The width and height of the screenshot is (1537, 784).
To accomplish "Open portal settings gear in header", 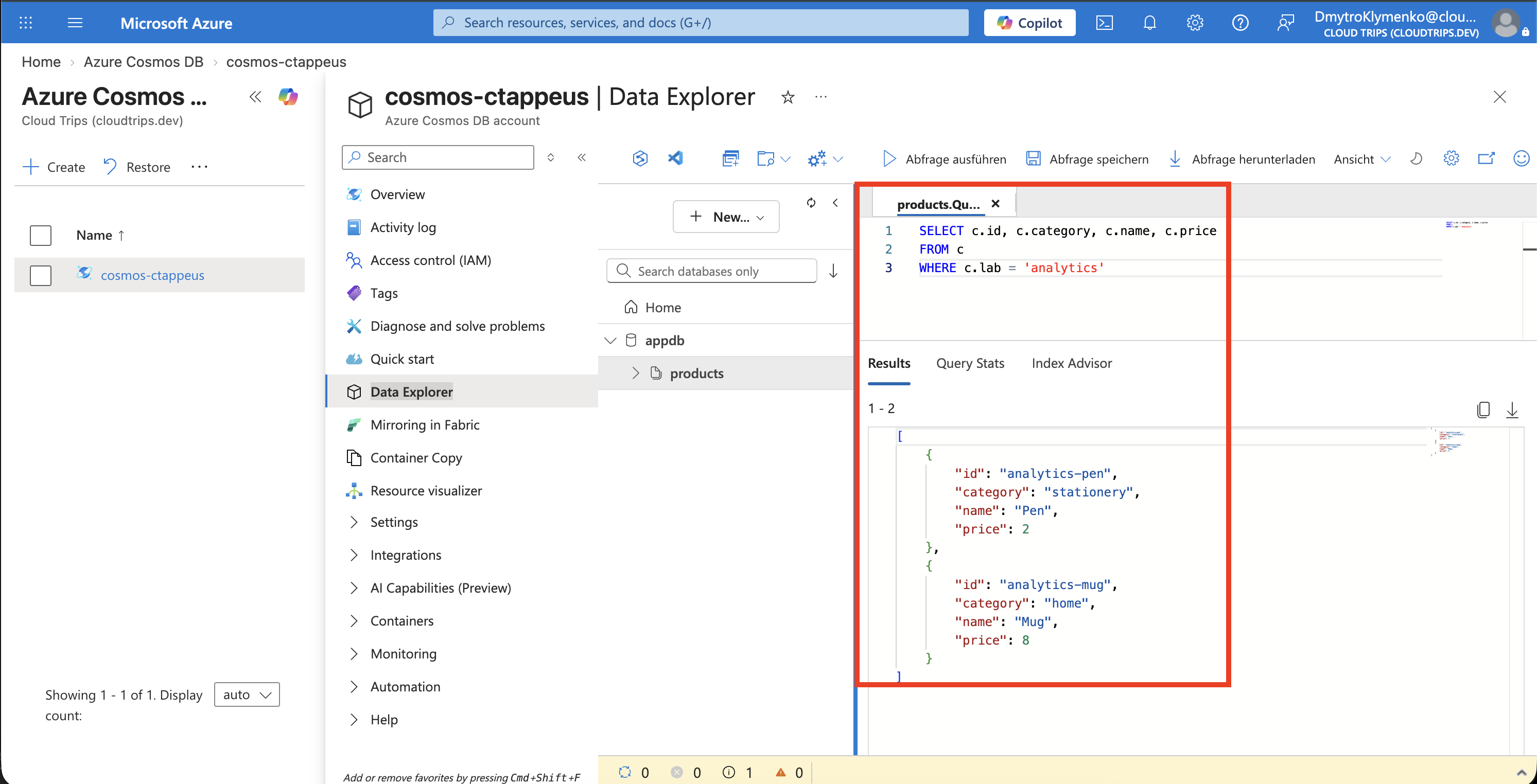I will tap(1195, 23).
